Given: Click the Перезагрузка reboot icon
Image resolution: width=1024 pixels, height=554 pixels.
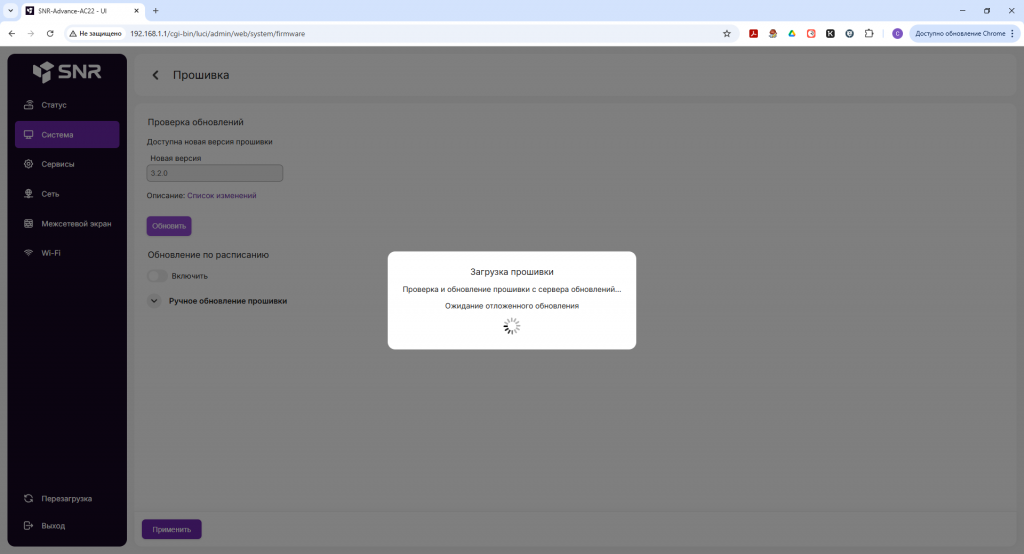Looking at the screenshot, I should [28, 498].
